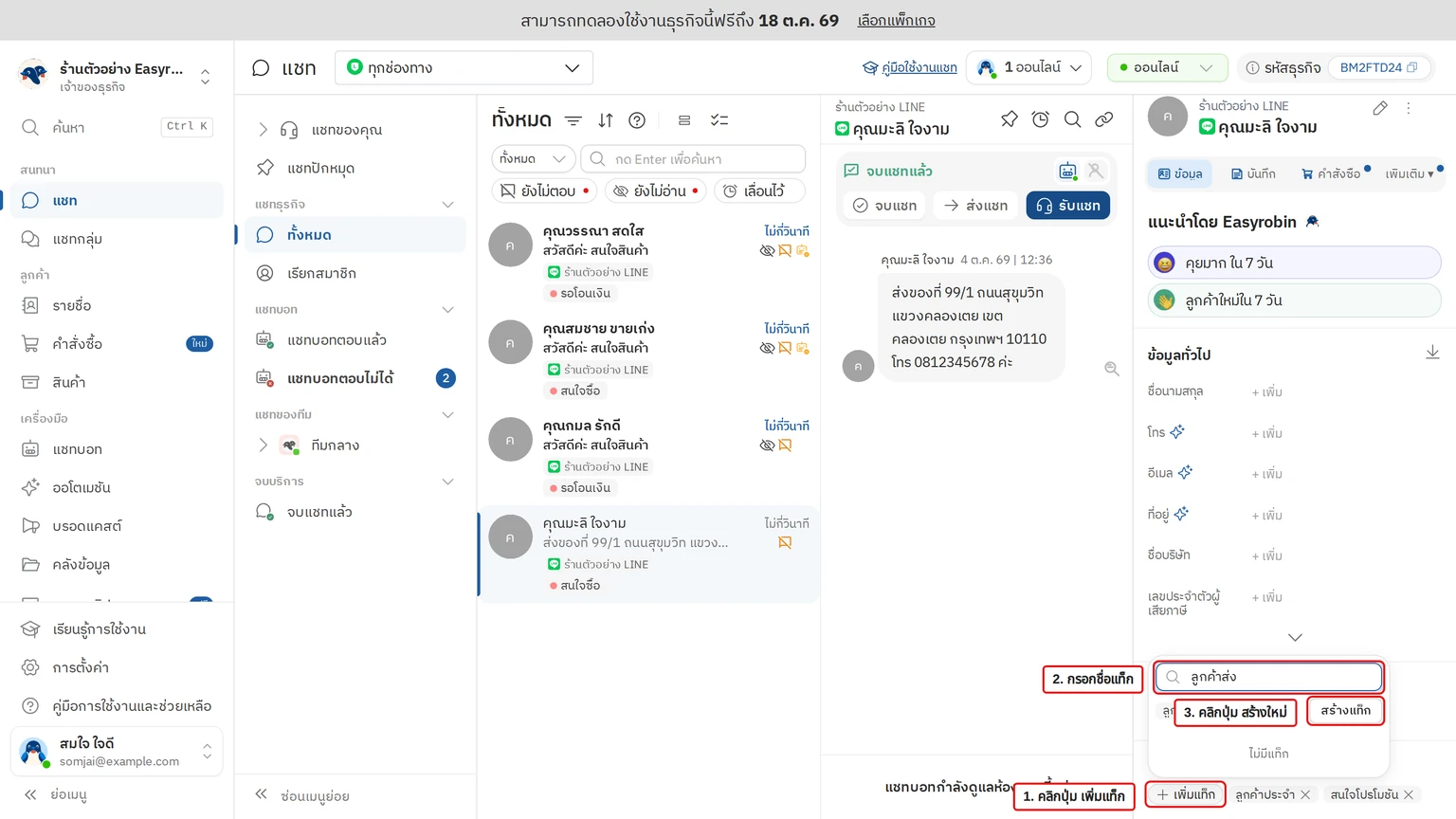Open the เพิ่มเติม tab menu

click(x=1409, y=173)
